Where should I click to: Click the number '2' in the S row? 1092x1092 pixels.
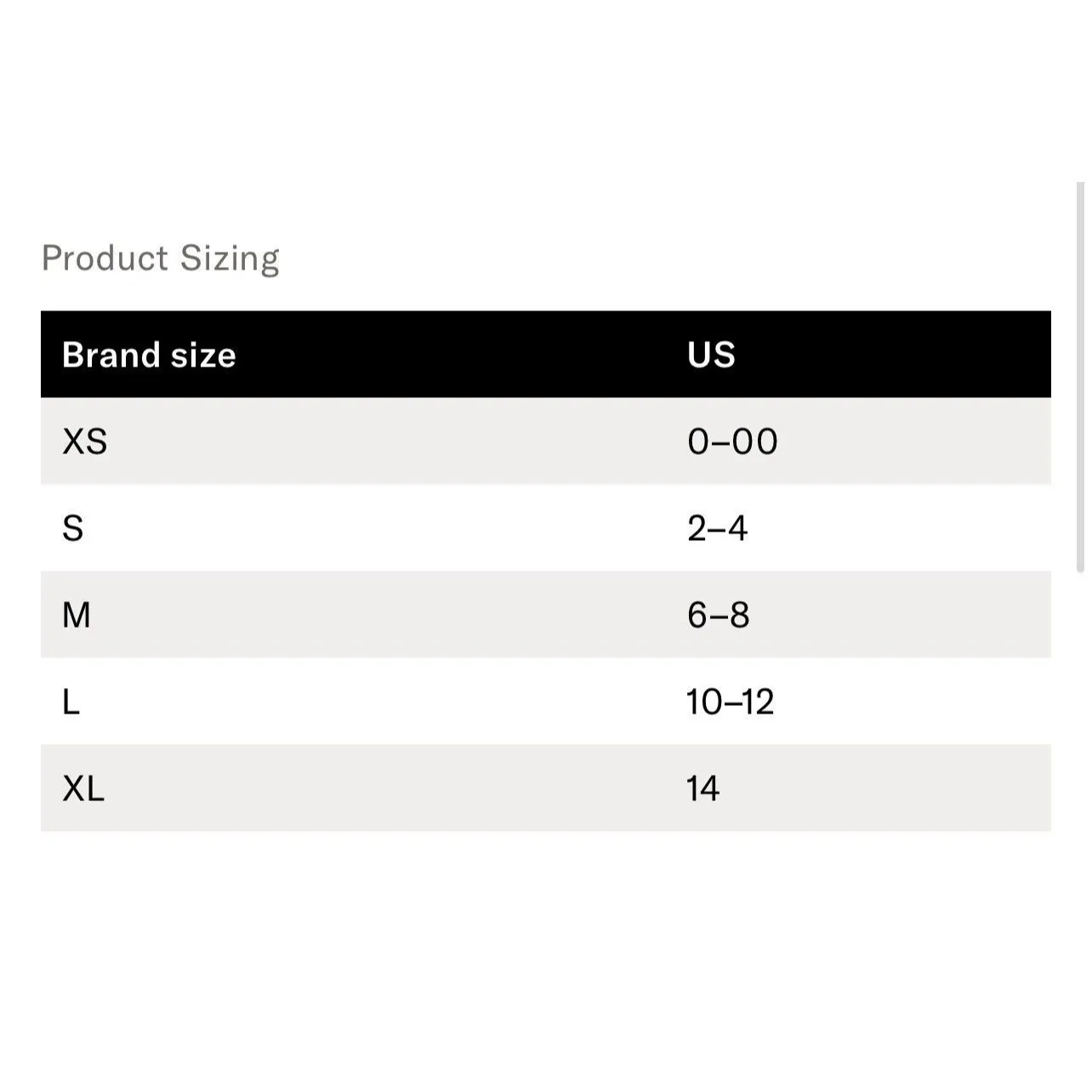click(697, 529)
